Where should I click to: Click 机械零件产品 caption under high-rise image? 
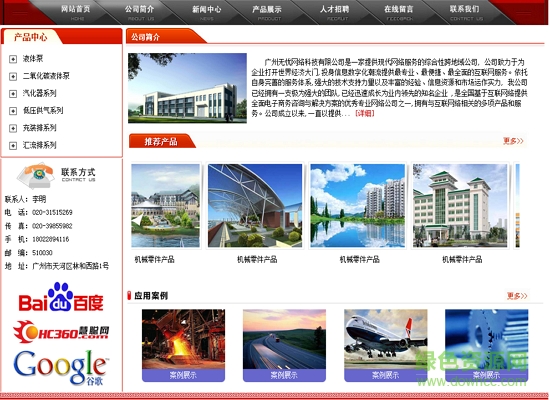pyautogui.click(x=360, y=259)
